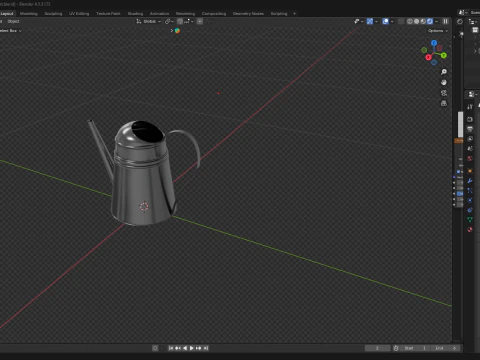Open the Animation workspace tab
Screen dimensions: 480x360
pyautogui.click(x=159, y=14)
